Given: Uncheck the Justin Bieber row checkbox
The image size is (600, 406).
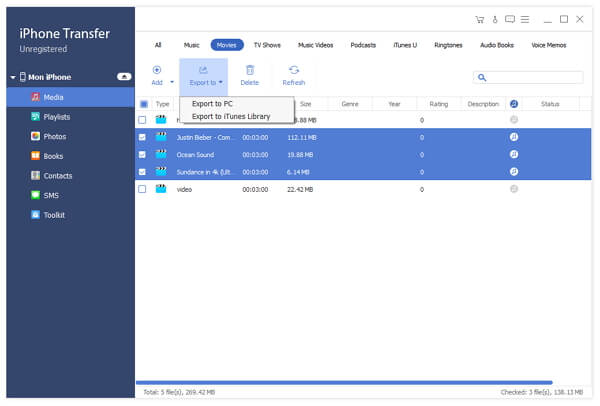Looking at the screenshot, I should tap(142, 137).
